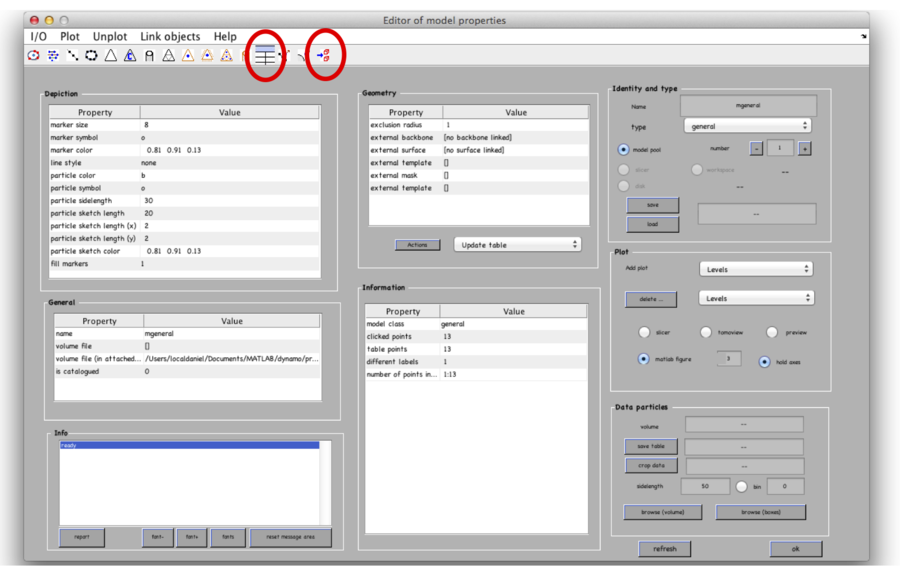This screenshot has height=575, width=900.
Task: Select the tomoview radio button
Action: click(706, 332)
